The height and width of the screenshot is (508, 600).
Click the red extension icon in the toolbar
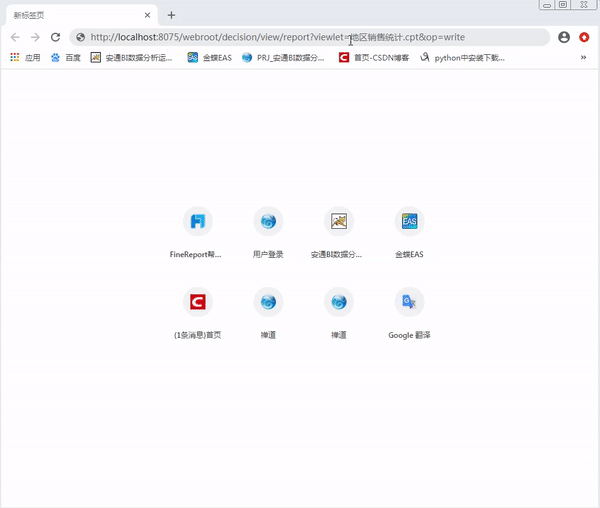(x=584, y=37)
